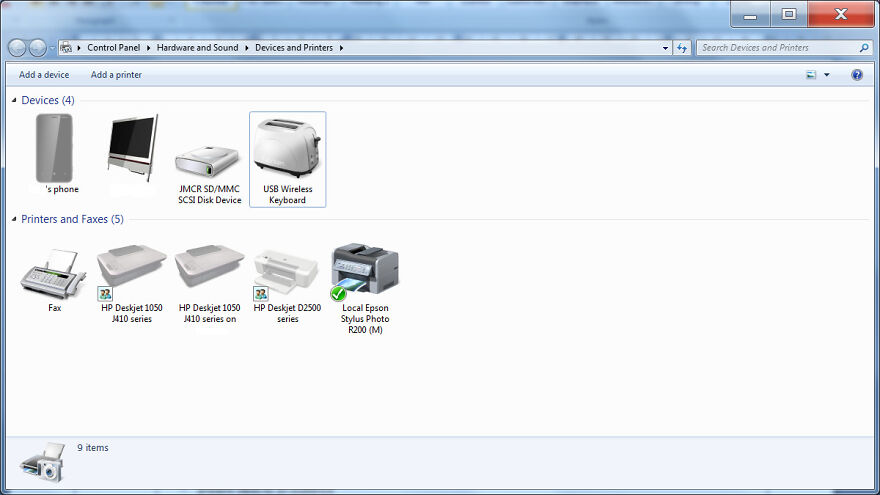Select the phone device icon
Viewport: 880px width, 495px height.
coord(54,148)
